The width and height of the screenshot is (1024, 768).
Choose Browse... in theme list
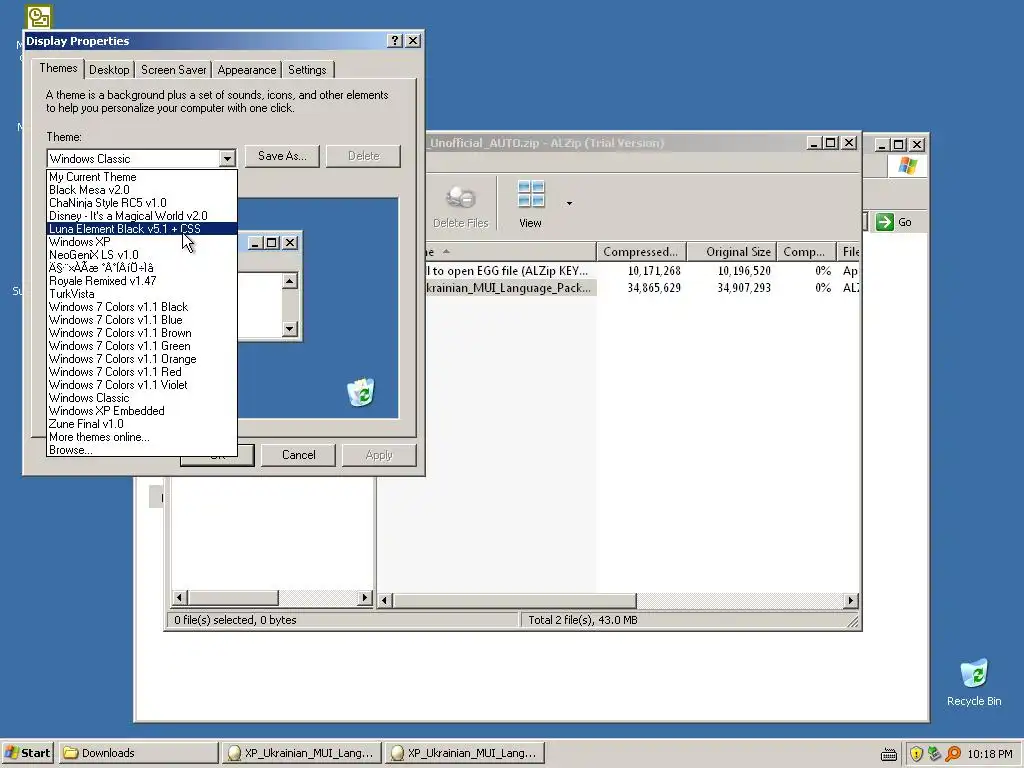click(142, 450)
